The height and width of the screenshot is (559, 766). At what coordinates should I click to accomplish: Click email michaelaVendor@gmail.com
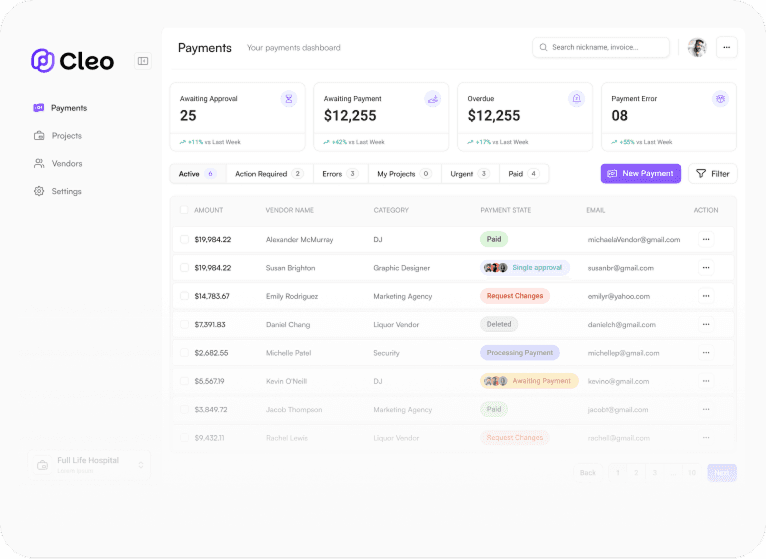coord(634,239)
